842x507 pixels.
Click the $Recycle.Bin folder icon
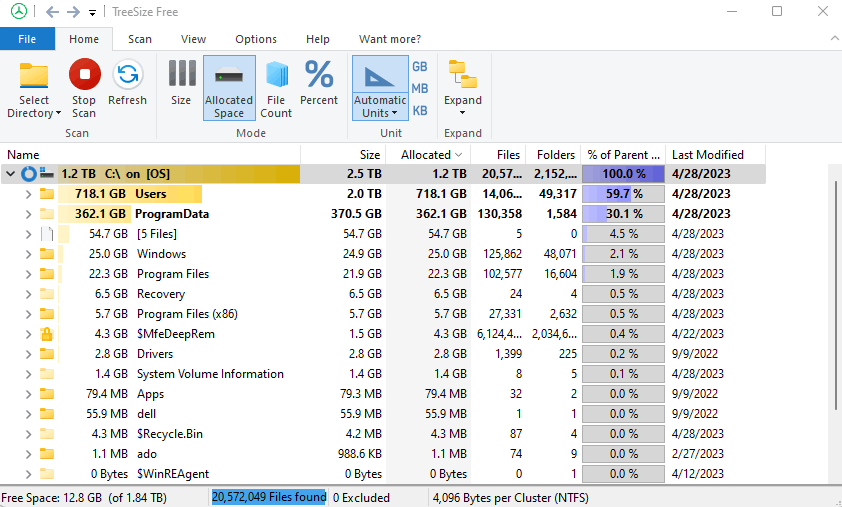click(47, 433)
